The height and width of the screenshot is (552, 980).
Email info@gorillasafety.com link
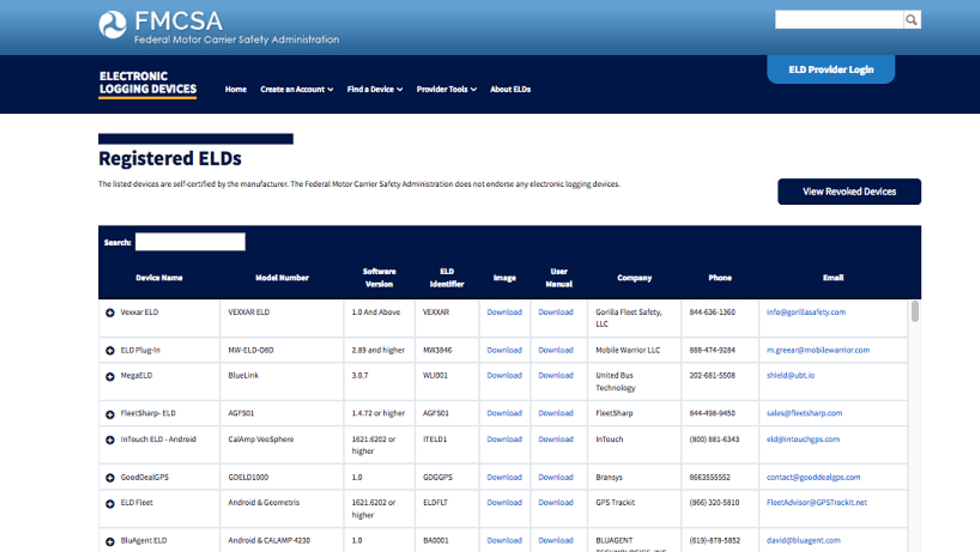(806, 312)
